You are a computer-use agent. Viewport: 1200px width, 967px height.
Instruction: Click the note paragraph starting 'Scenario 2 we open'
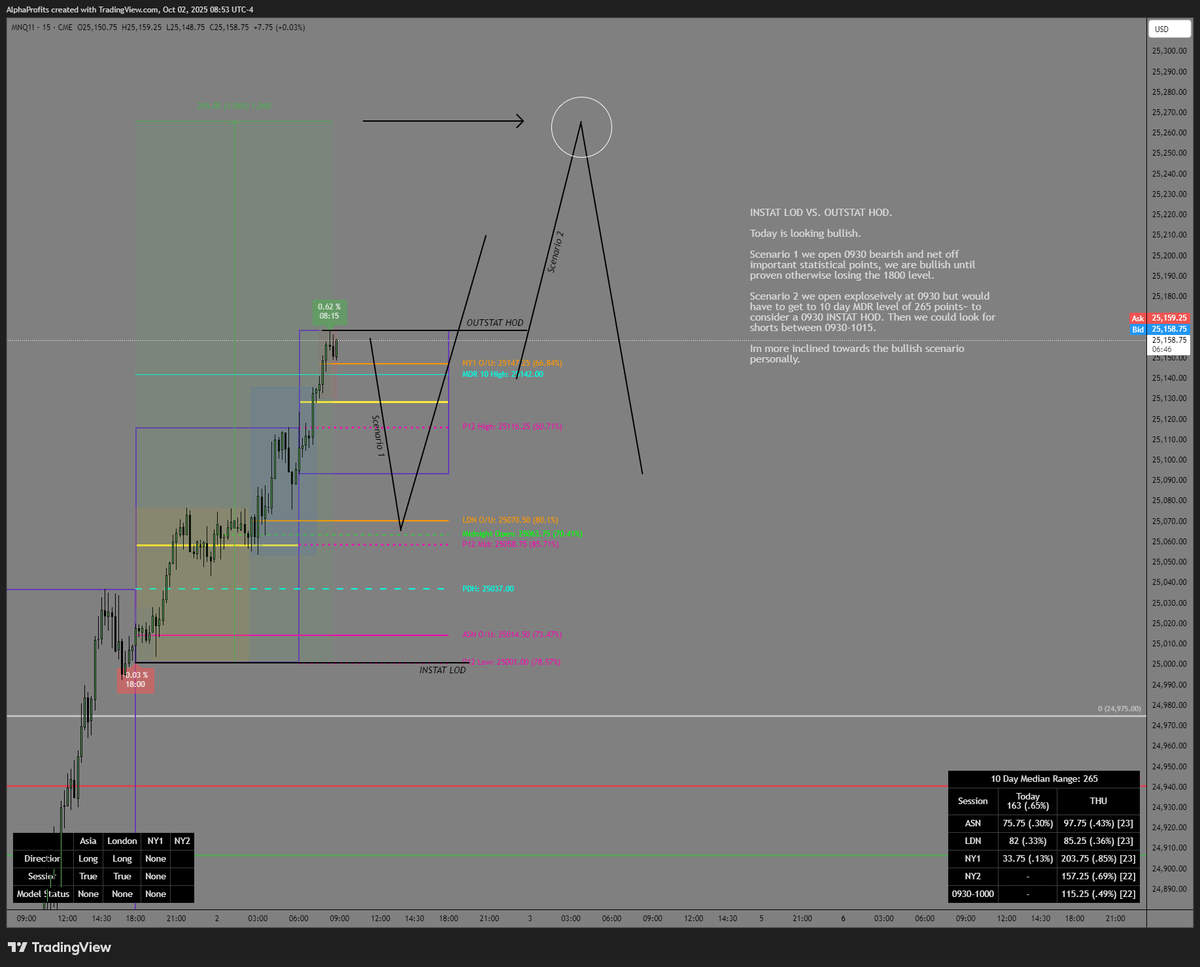point(873,312)
